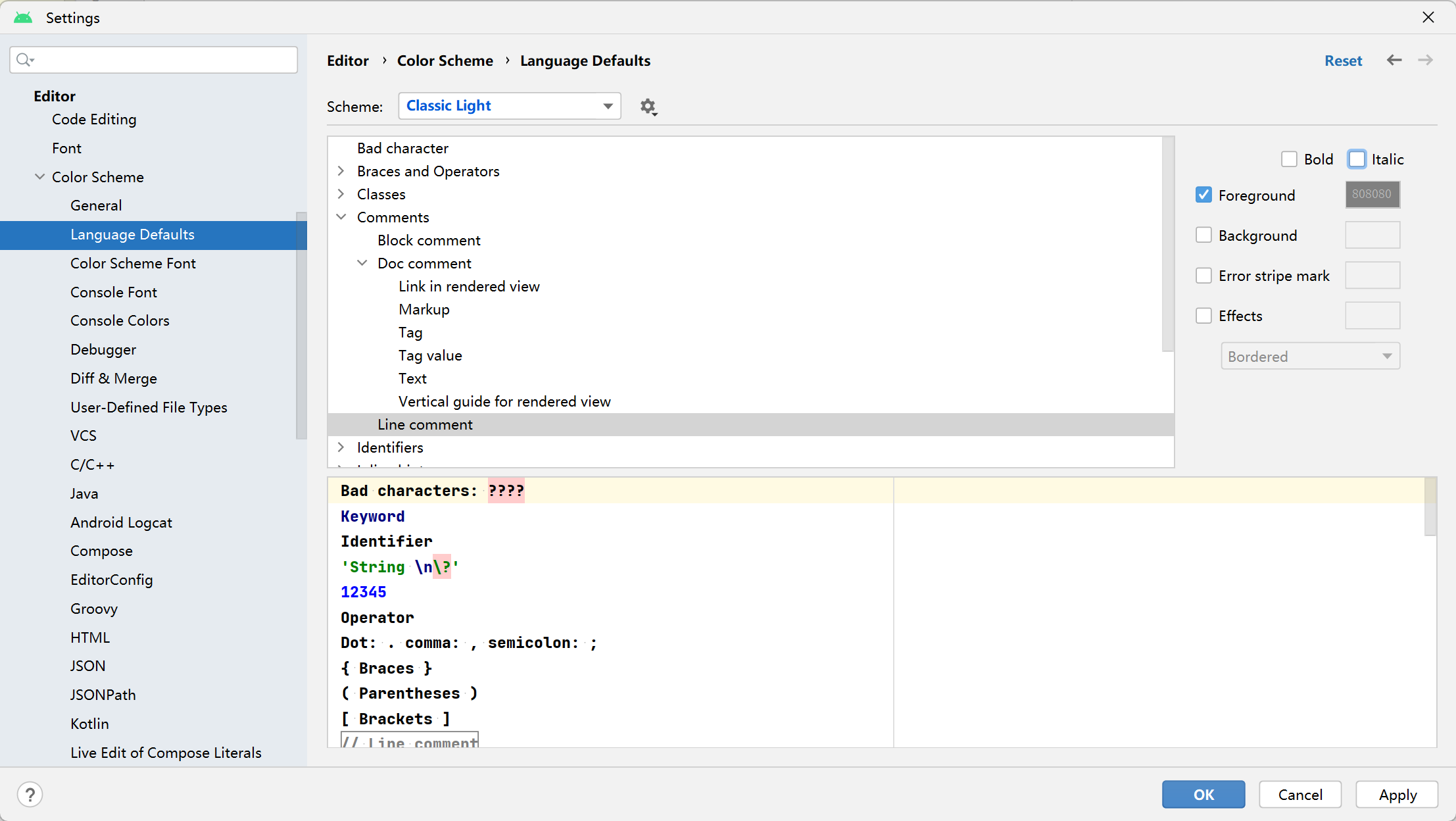Open JSON color settings
Image resolution: width=1456 pixels, height=821 pixels.
point(87,666)
